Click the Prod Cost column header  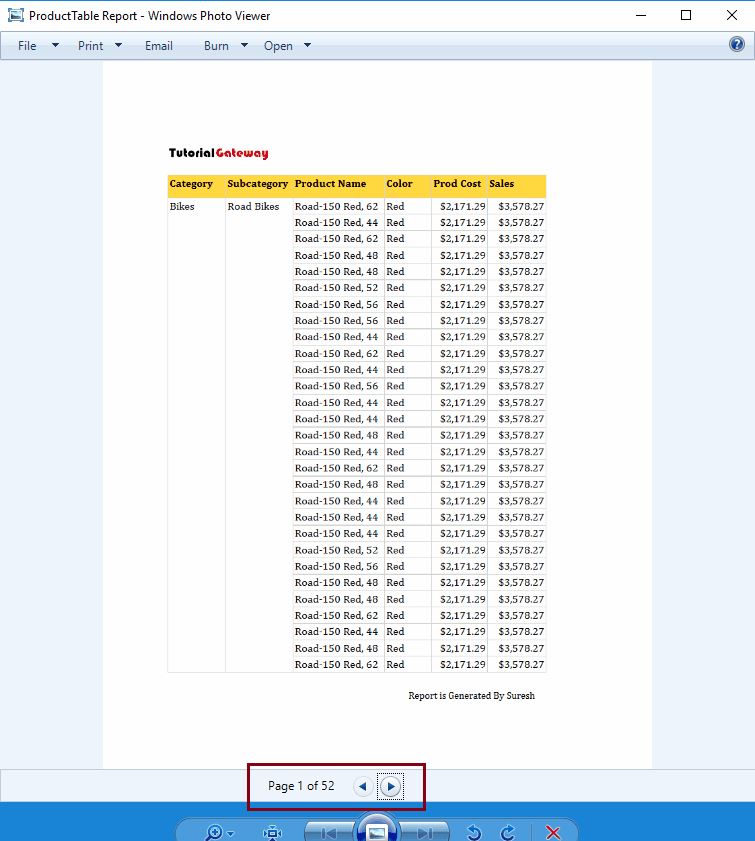point(459,186)
